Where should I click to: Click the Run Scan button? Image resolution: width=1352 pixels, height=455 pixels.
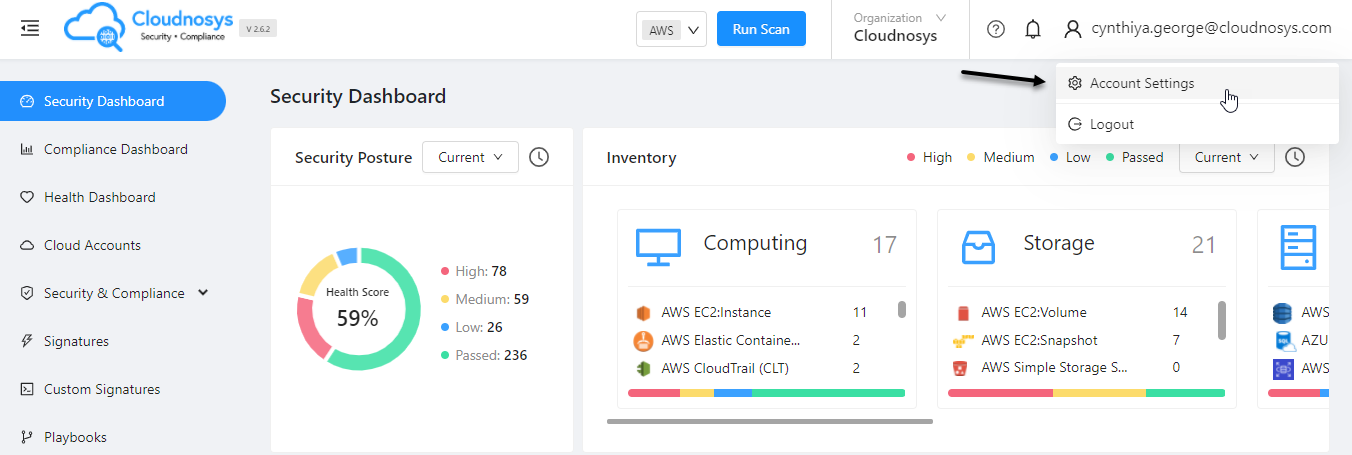761,29
